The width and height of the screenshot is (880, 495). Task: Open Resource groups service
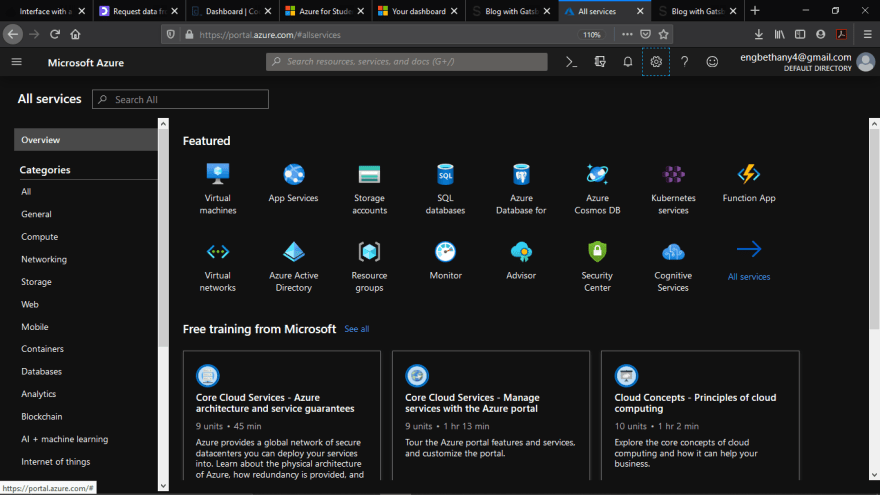pos(369,267)
